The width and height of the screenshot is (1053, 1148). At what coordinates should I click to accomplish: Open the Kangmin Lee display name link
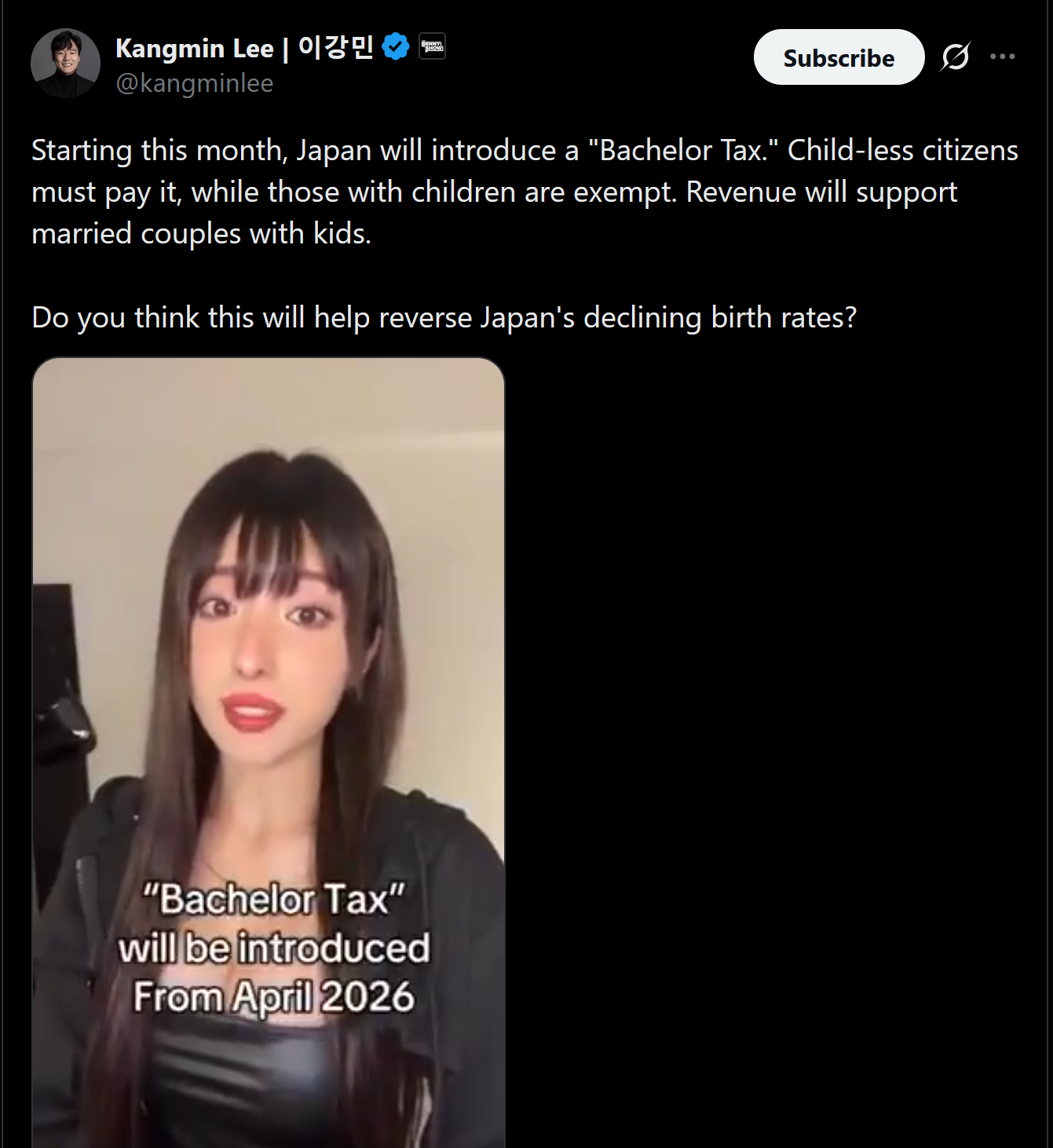click(x=195, y=48)
